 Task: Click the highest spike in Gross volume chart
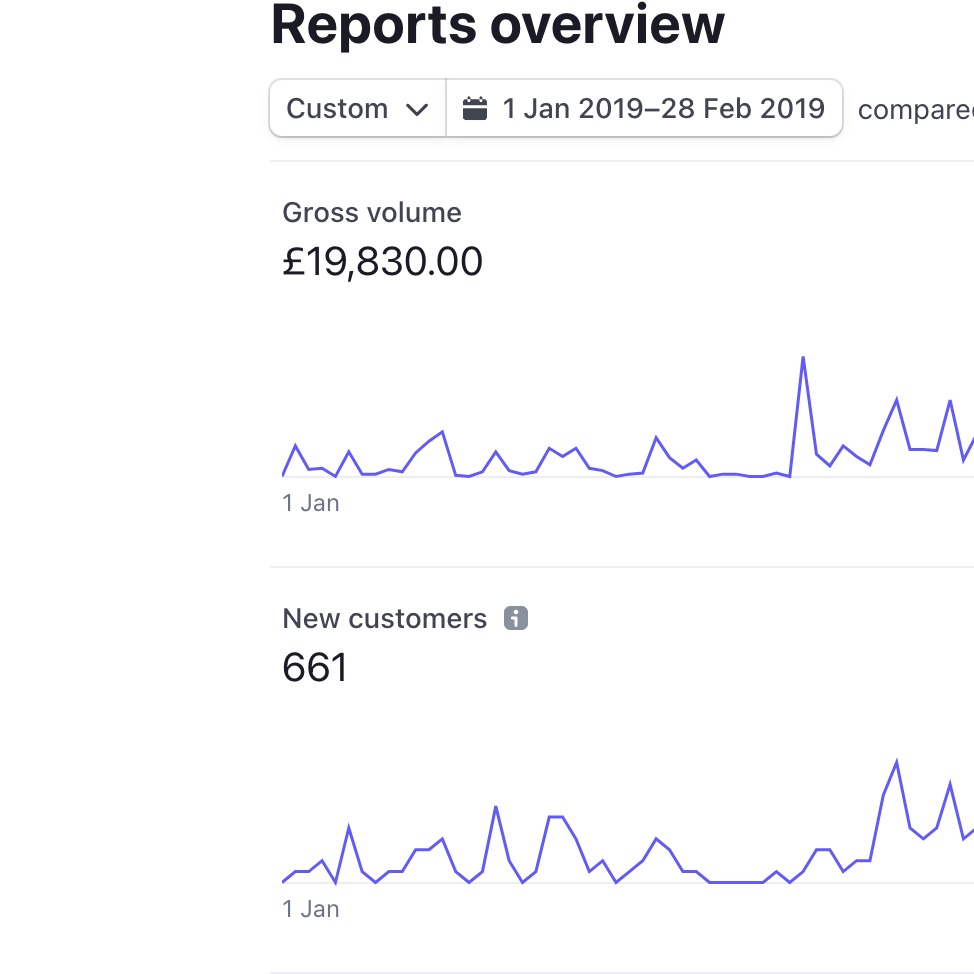tap(803, 358)
